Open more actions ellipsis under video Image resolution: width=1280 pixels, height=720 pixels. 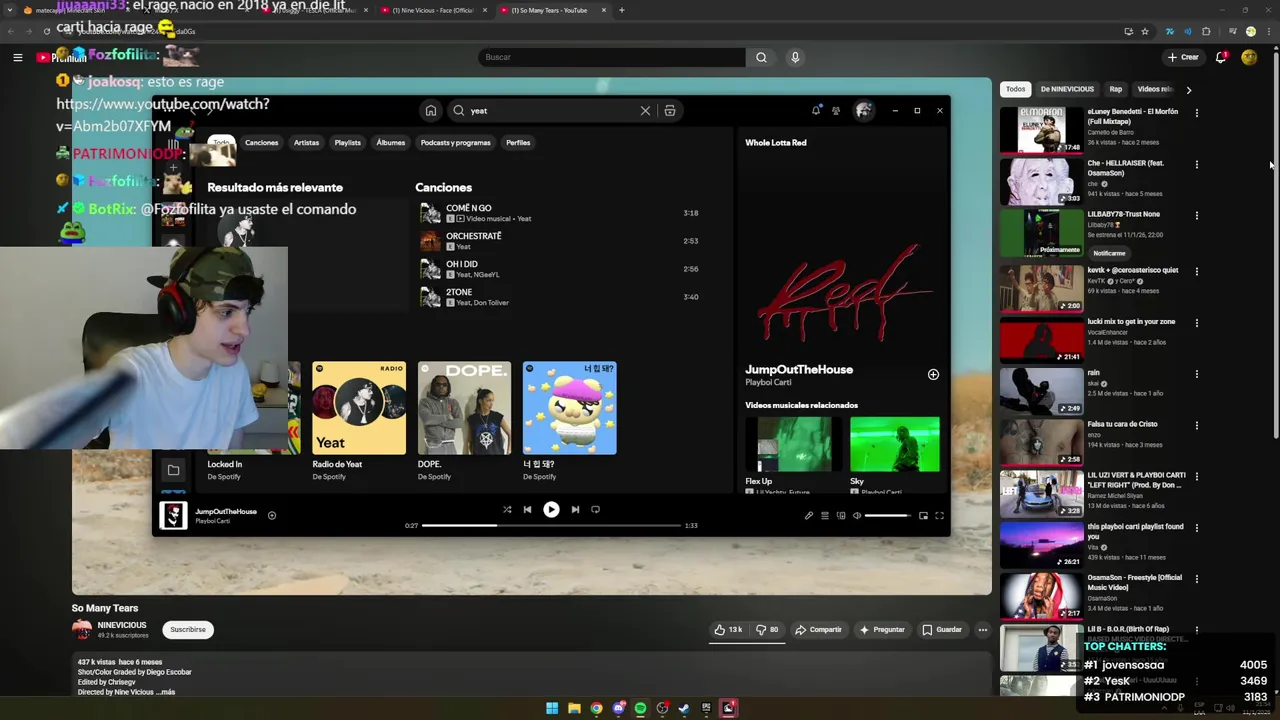tap(983, 630)
